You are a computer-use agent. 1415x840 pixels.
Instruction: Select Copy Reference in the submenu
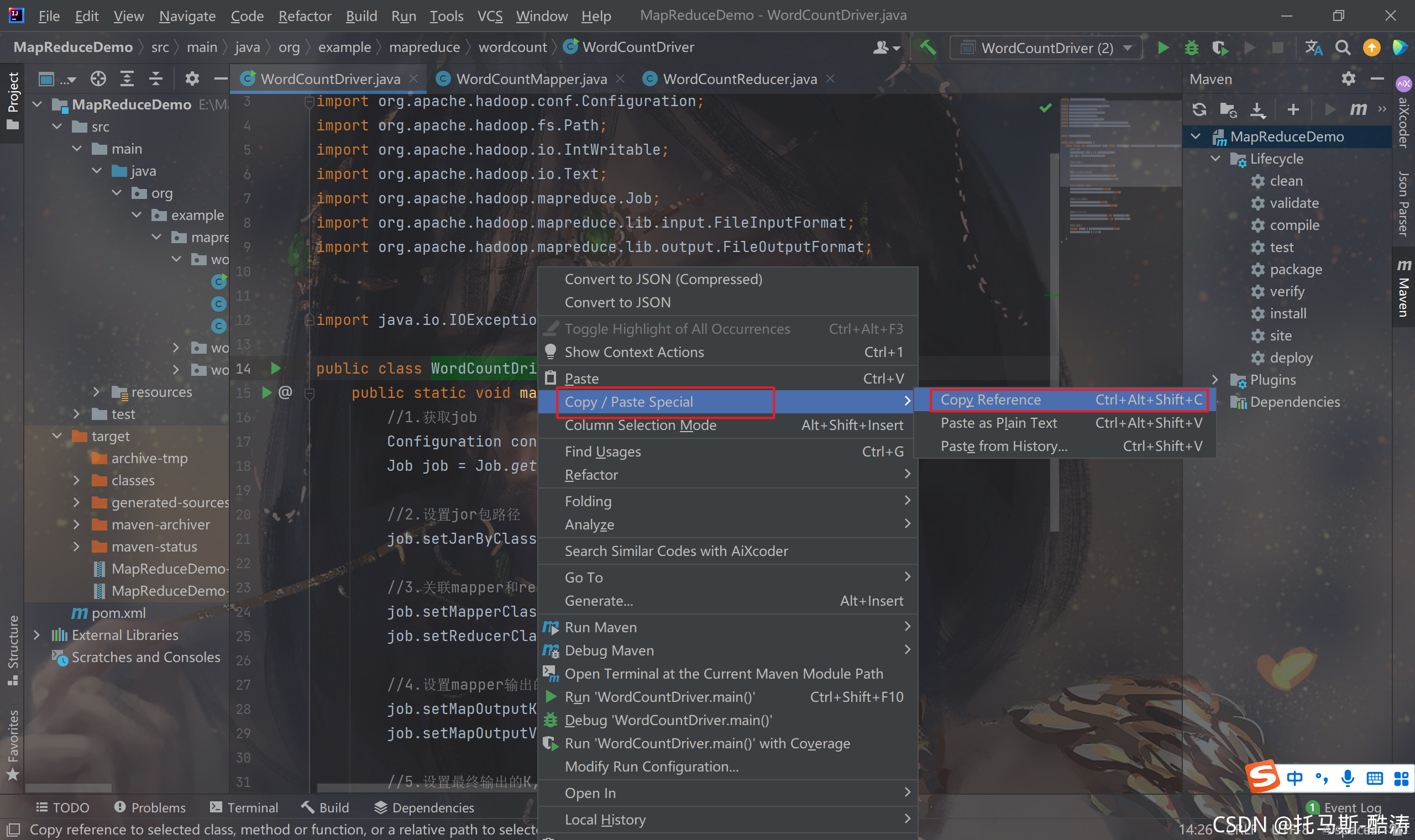[x=990, y=400]
